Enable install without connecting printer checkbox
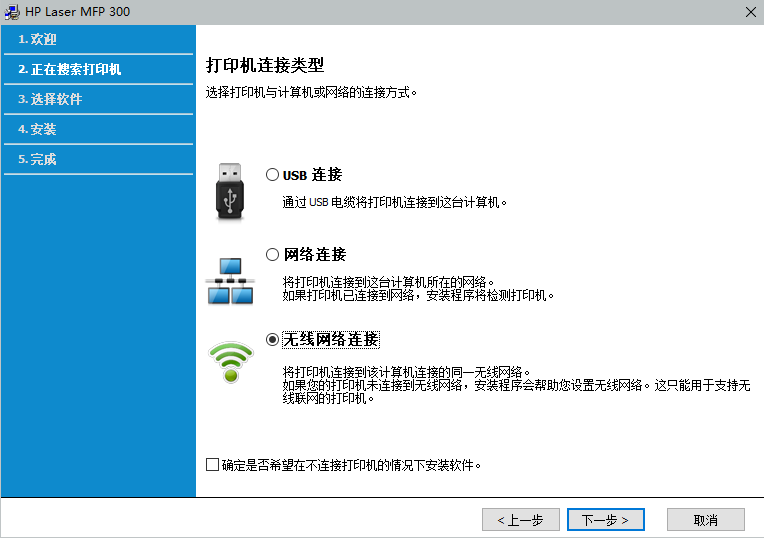The width and height of the screenshot is (764, 538). pos(212,464)
